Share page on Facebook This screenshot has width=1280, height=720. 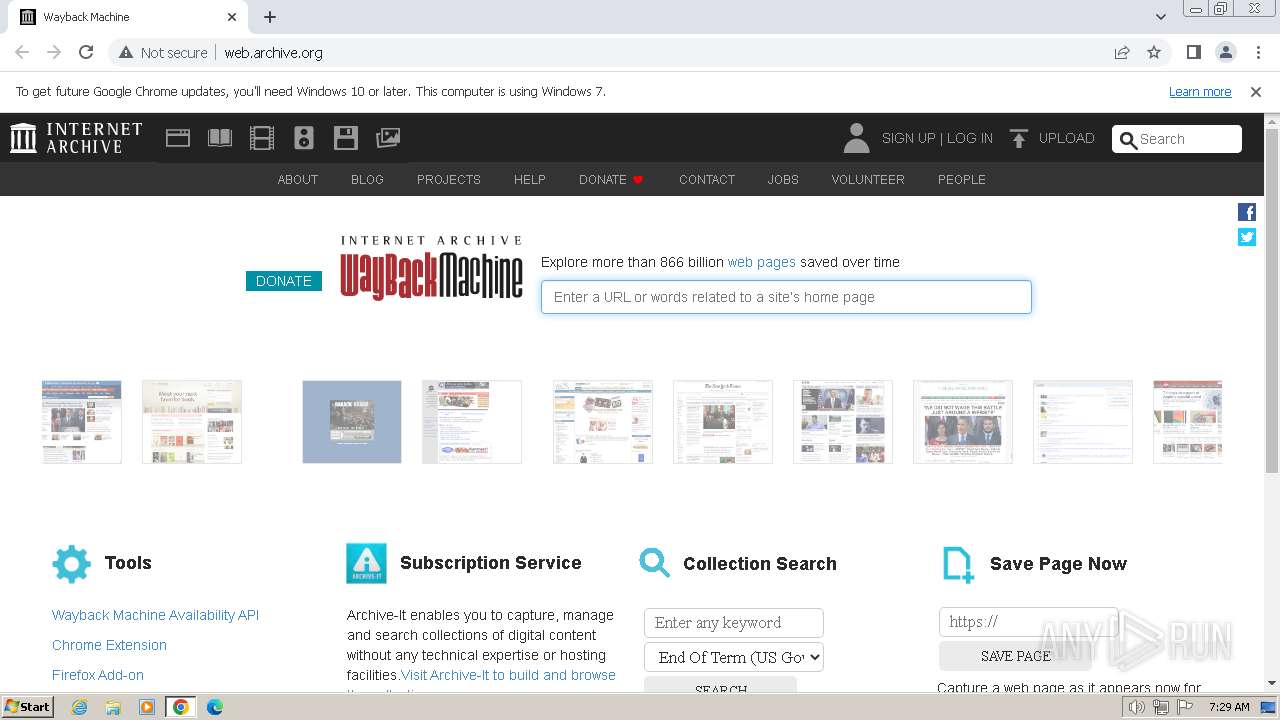point(1247,212)
